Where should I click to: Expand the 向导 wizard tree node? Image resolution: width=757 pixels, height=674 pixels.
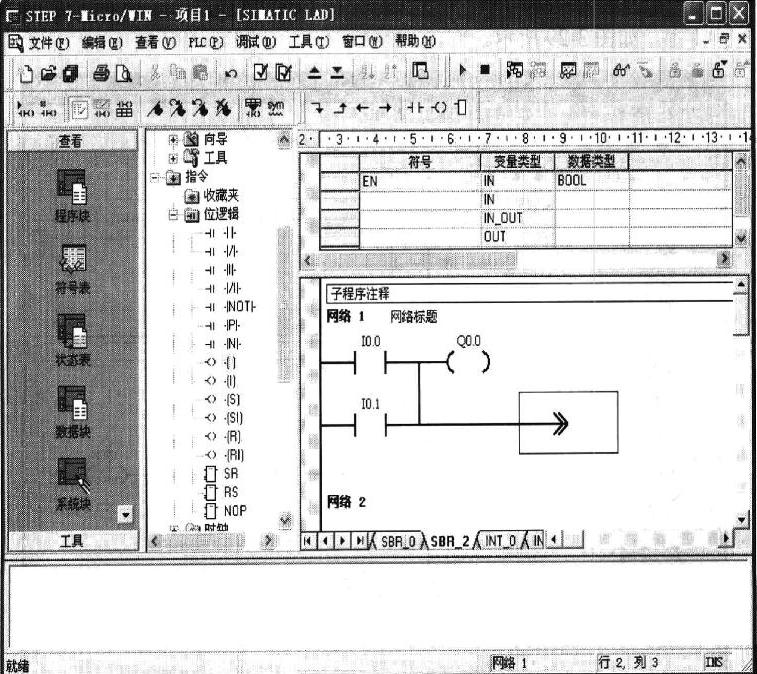point(173,140)
